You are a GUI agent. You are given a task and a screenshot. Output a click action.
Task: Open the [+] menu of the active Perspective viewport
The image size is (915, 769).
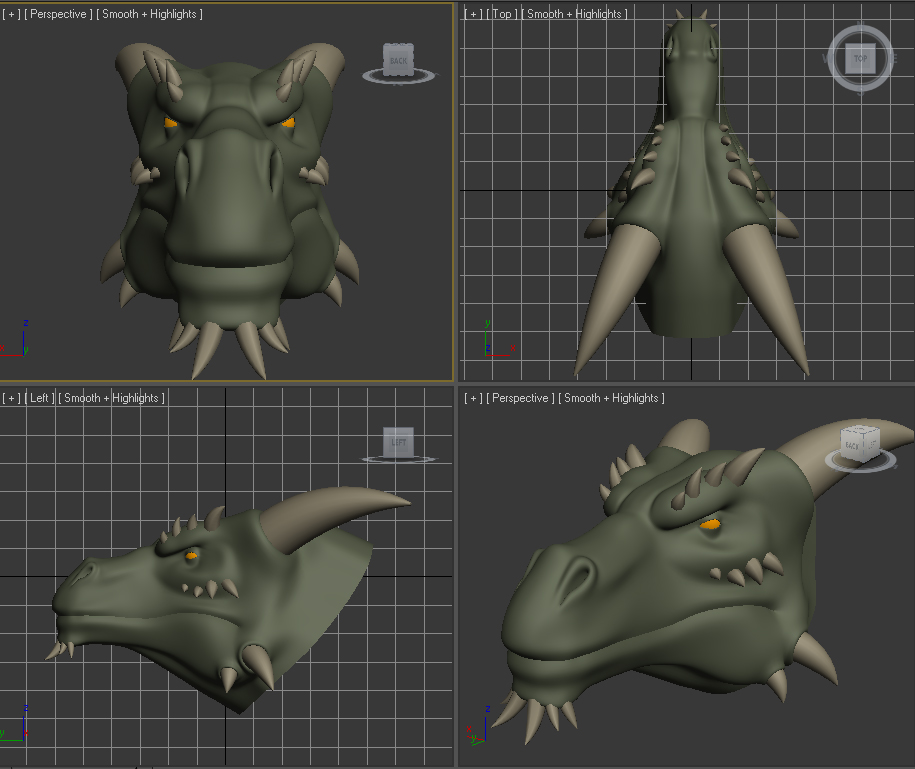(11, 14)
